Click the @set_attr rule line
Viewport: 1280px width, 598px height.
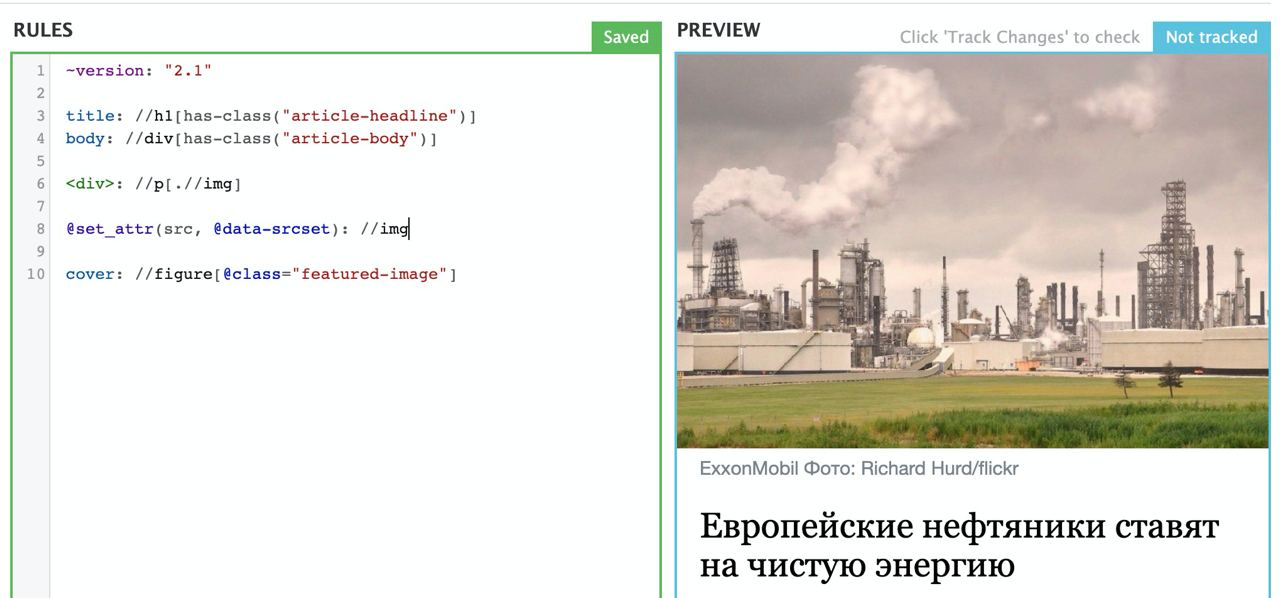(238, 229)
